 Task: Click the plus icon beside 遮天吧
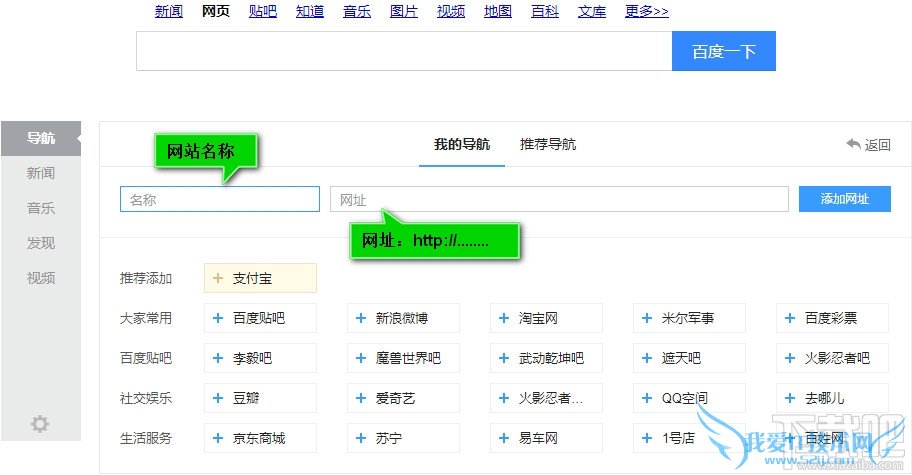click(647, 358)
